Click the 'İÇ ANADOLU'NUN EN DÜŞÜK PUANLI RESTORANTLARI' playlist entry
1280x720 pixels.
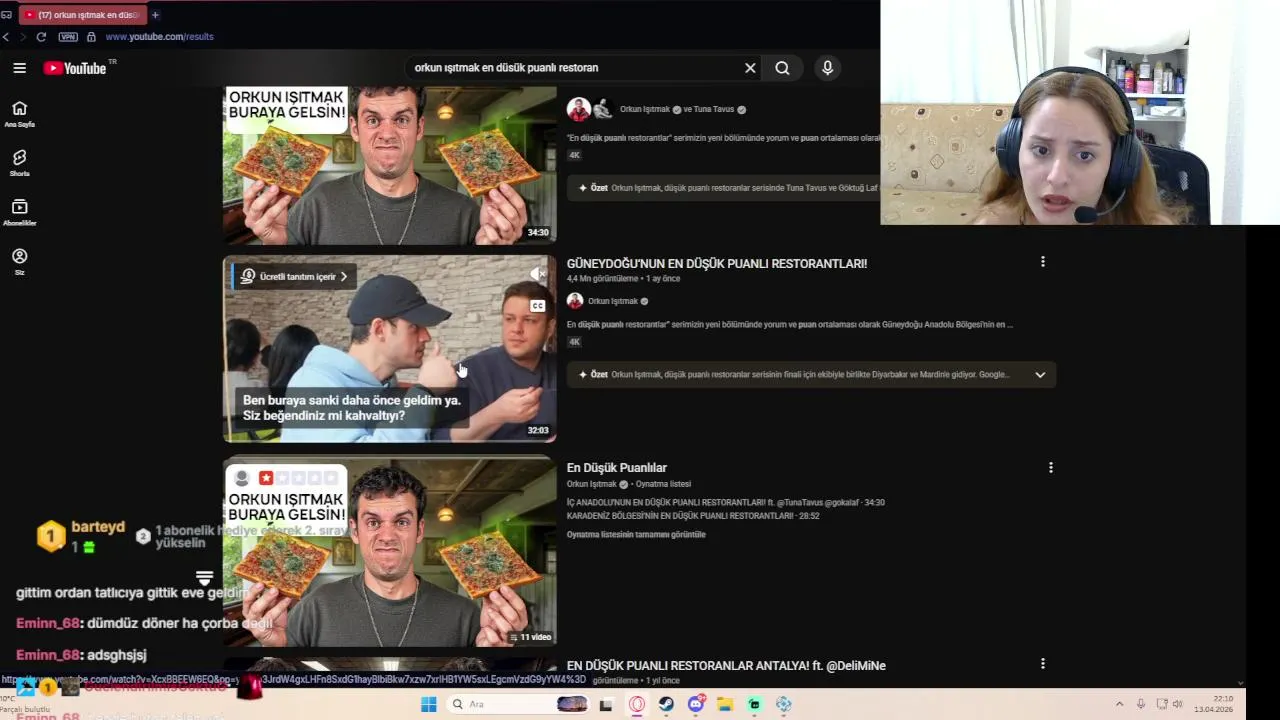[x=726, y=503]
